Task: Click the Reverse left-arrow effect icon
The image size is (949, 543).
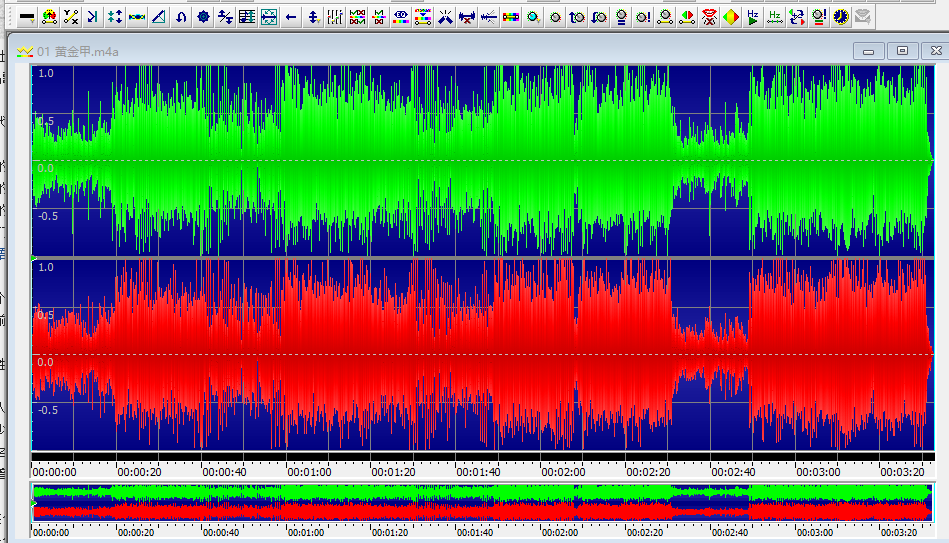Action: pos(291,17)
